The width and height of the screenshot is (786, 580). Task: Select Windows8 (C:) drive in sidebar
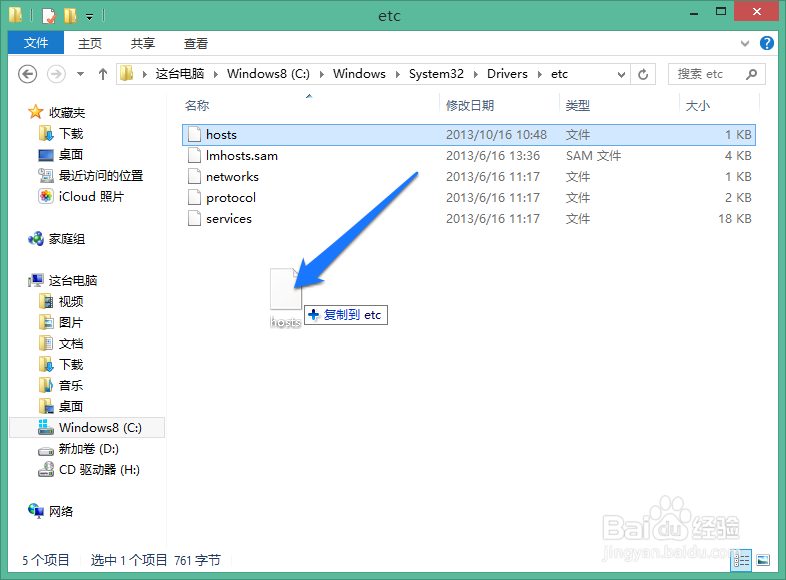pyautogui.click(x=87, y=428)
